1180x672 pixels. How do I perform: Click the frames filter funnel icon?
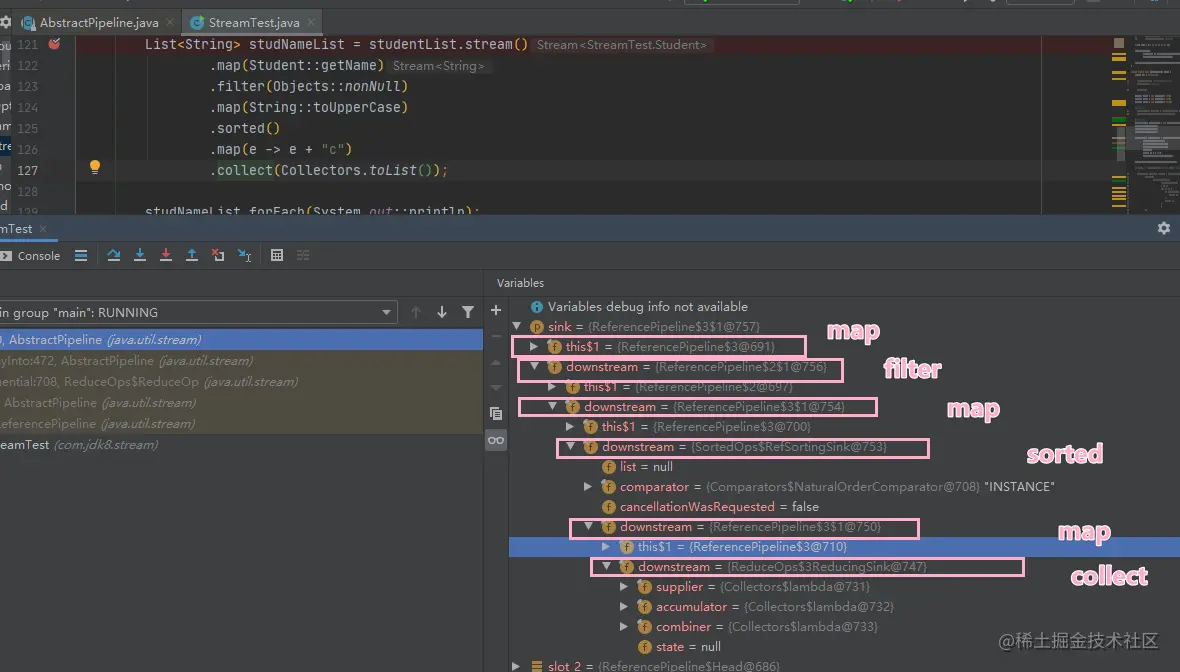(x=467, y=312)
